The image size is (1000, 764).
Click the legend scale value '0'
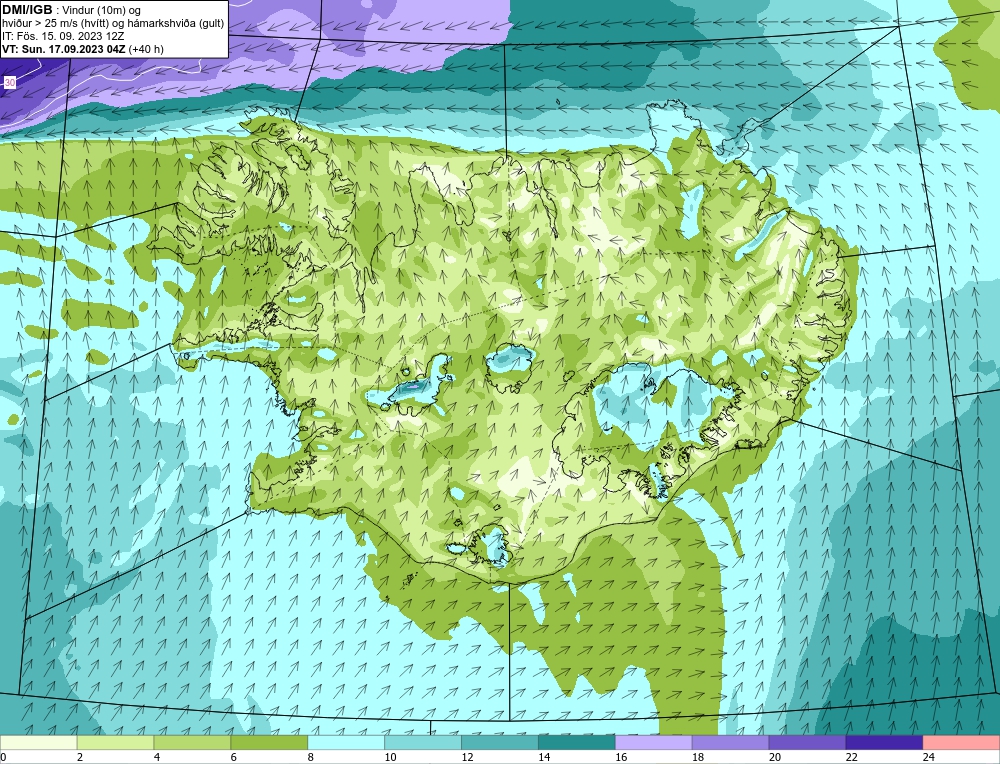(x=3, y=757)
